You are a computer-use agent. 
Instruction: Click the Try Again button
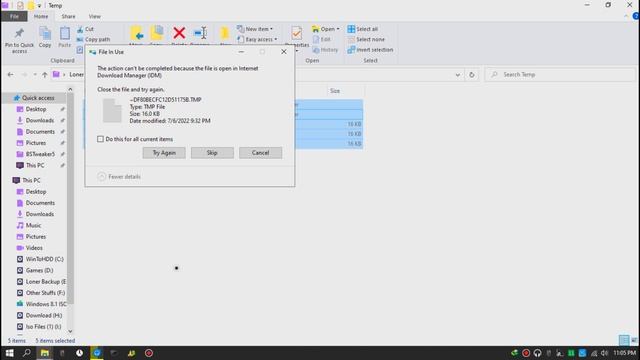pos(164,153)
